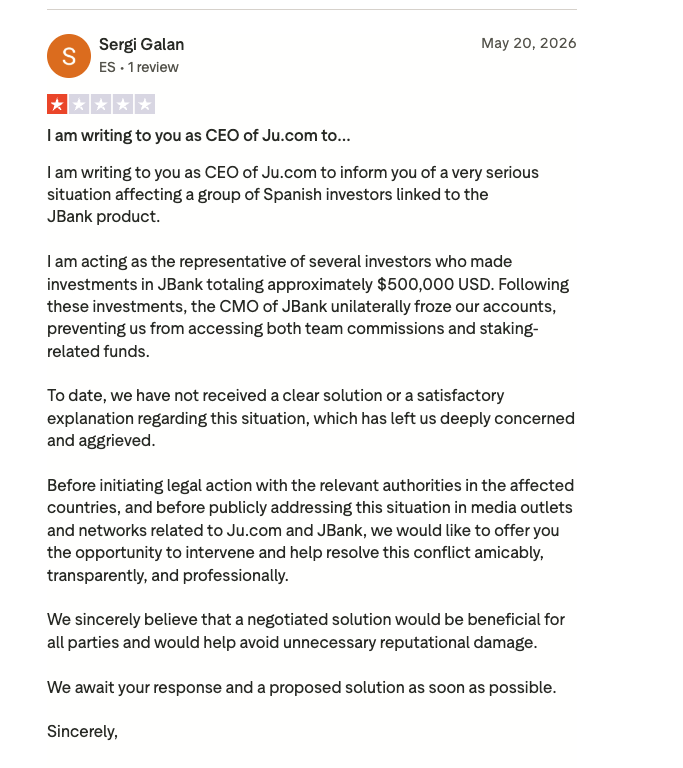683x768 pixels.
Task: Open Sergi Galan's reviewer profile
Action: coord(142,45)
